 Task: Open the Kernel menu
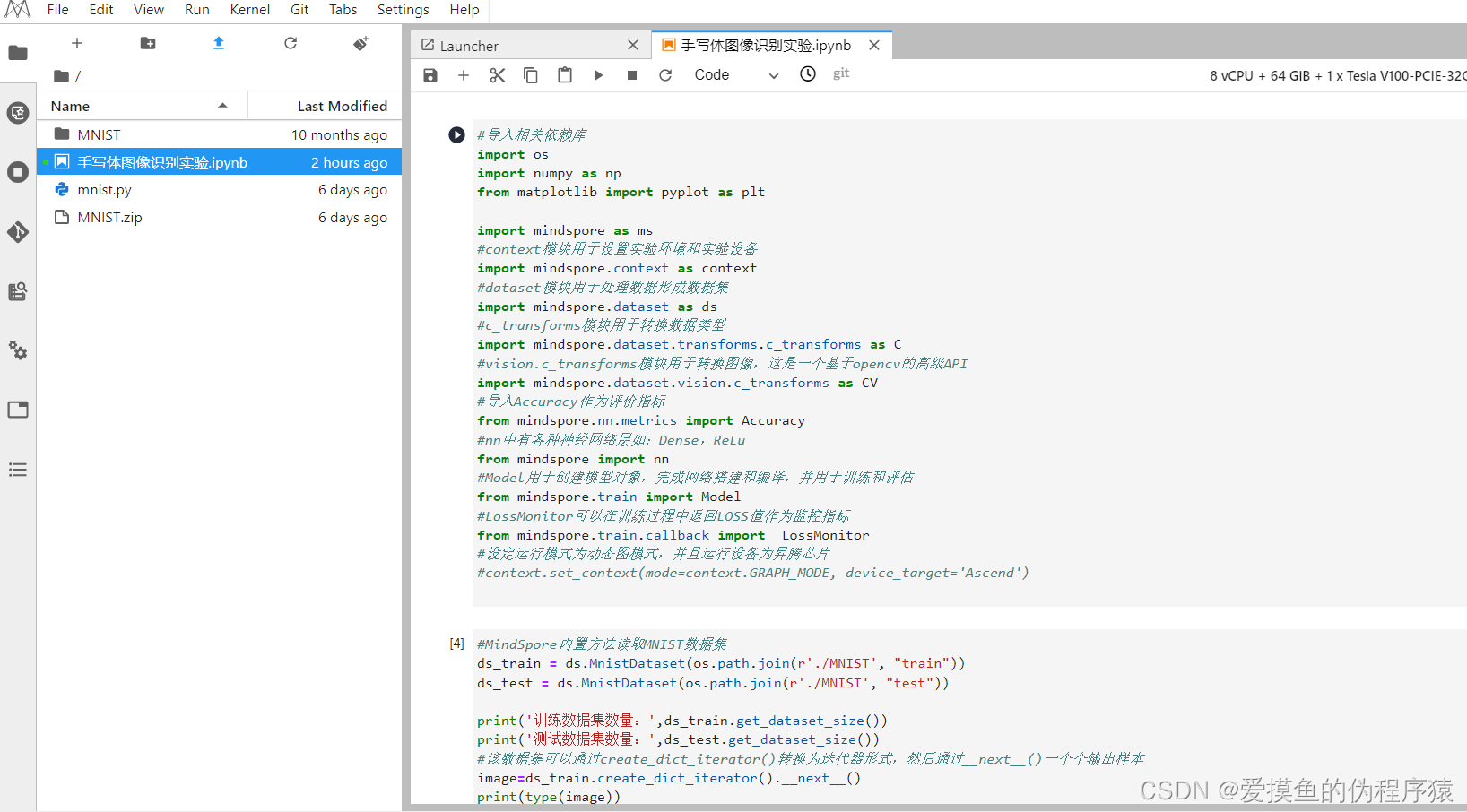pos(250,10)
